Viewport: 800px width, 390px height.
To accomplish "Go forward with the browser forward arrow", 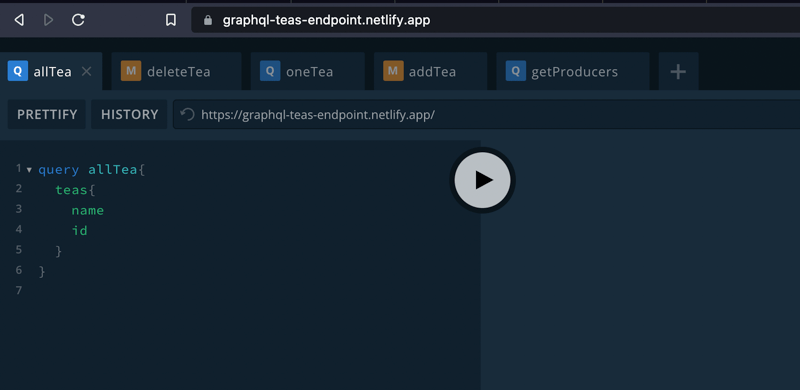I will coord(48,20).
